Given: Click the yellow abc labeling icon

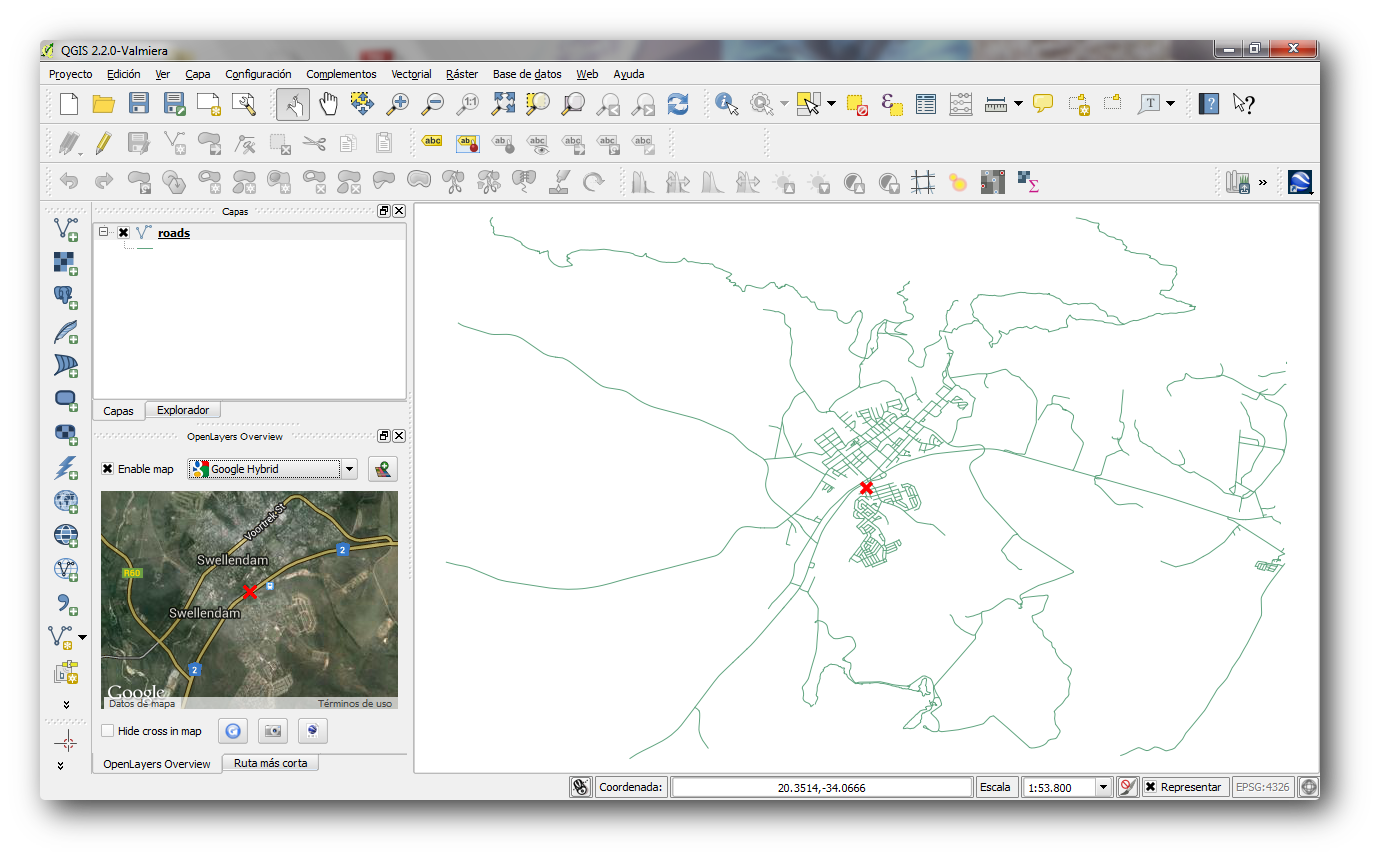Looking at the screenshot, I should (x=432, y=142).
